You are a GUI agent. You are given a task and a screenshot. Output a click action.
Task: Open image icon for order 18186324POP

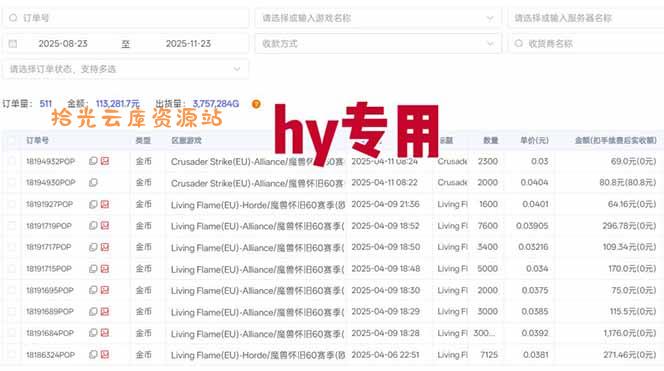click(105, 354)
